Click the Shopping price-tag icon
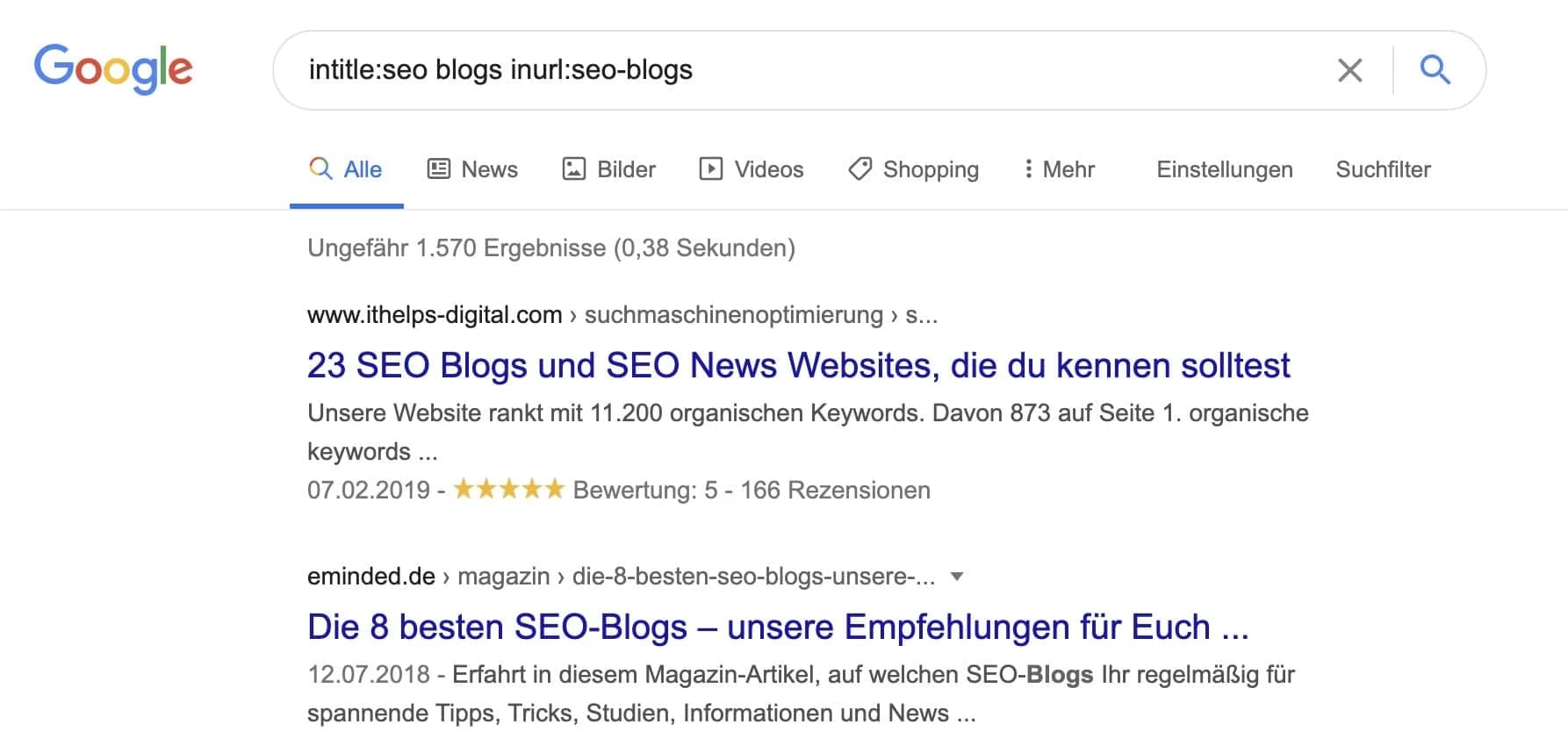 coord(859,169)
